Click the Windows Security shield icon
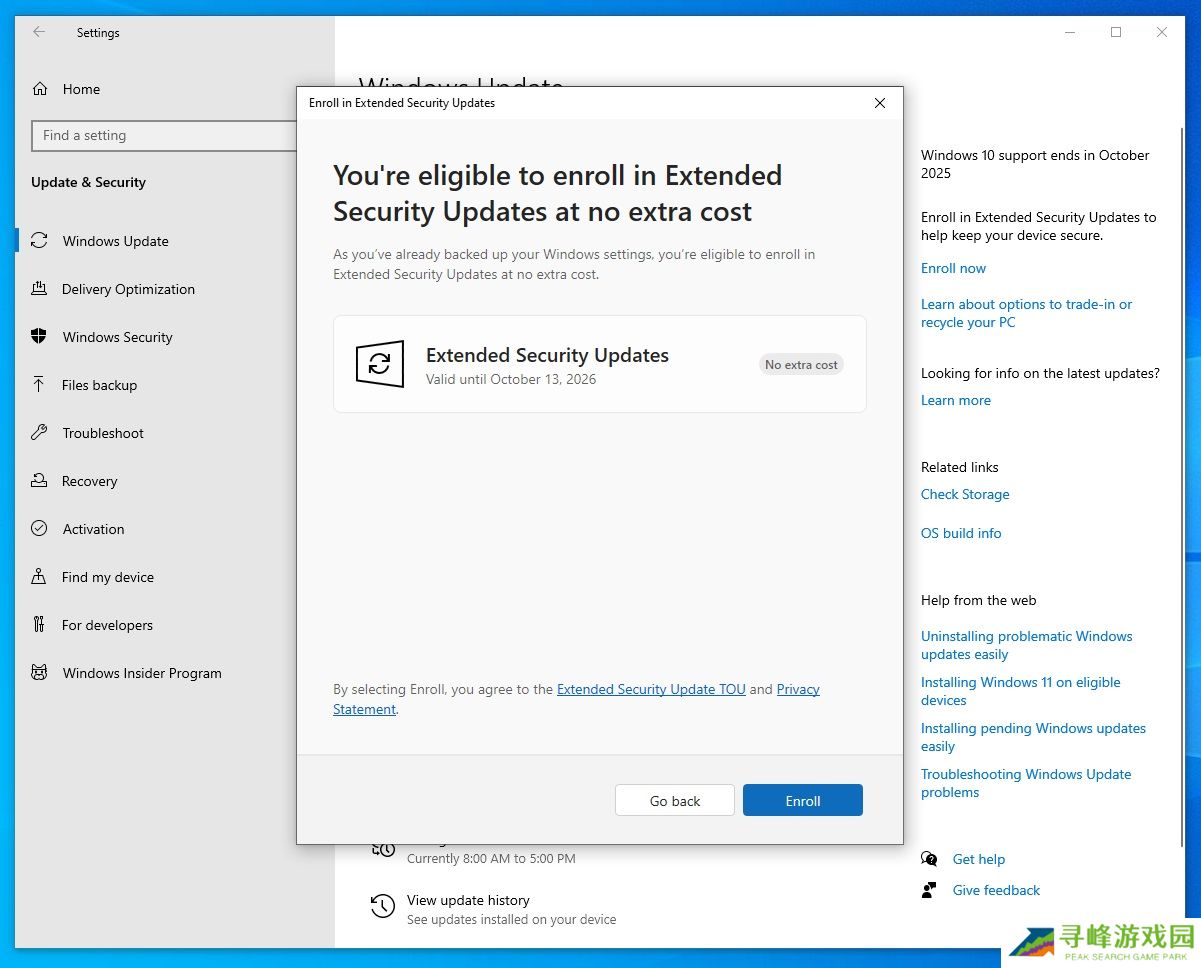This screenshot has height=968, width=1201. point(39,337)
